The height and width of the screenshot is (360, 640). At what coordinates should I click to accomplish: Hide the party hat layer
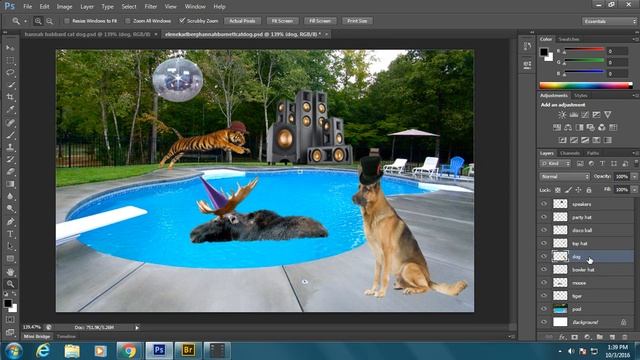(x=544, y=217)
